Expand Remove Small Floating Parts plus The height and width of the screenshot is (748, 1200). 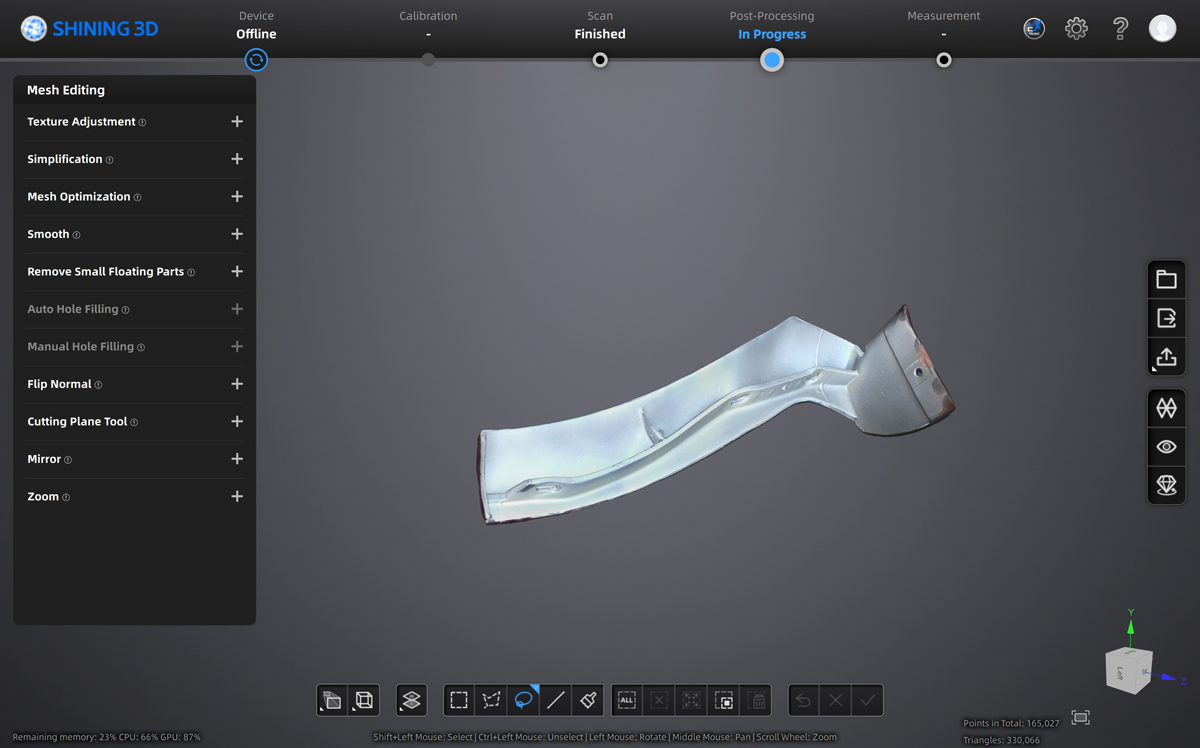click(237, 271)
